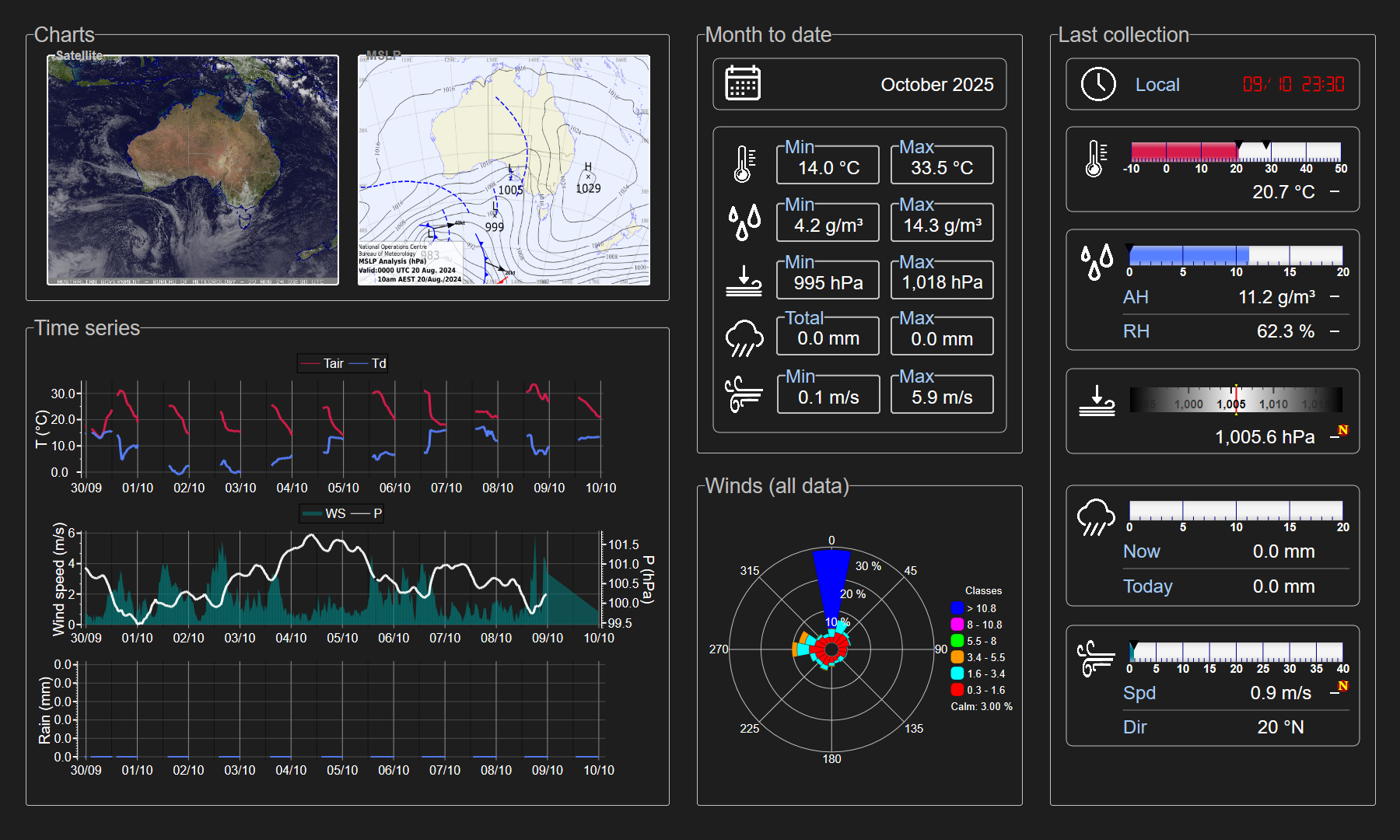Open the MSLP analysis chart thumbnail
Screen dimensions: 1400x840
[503, 170]
